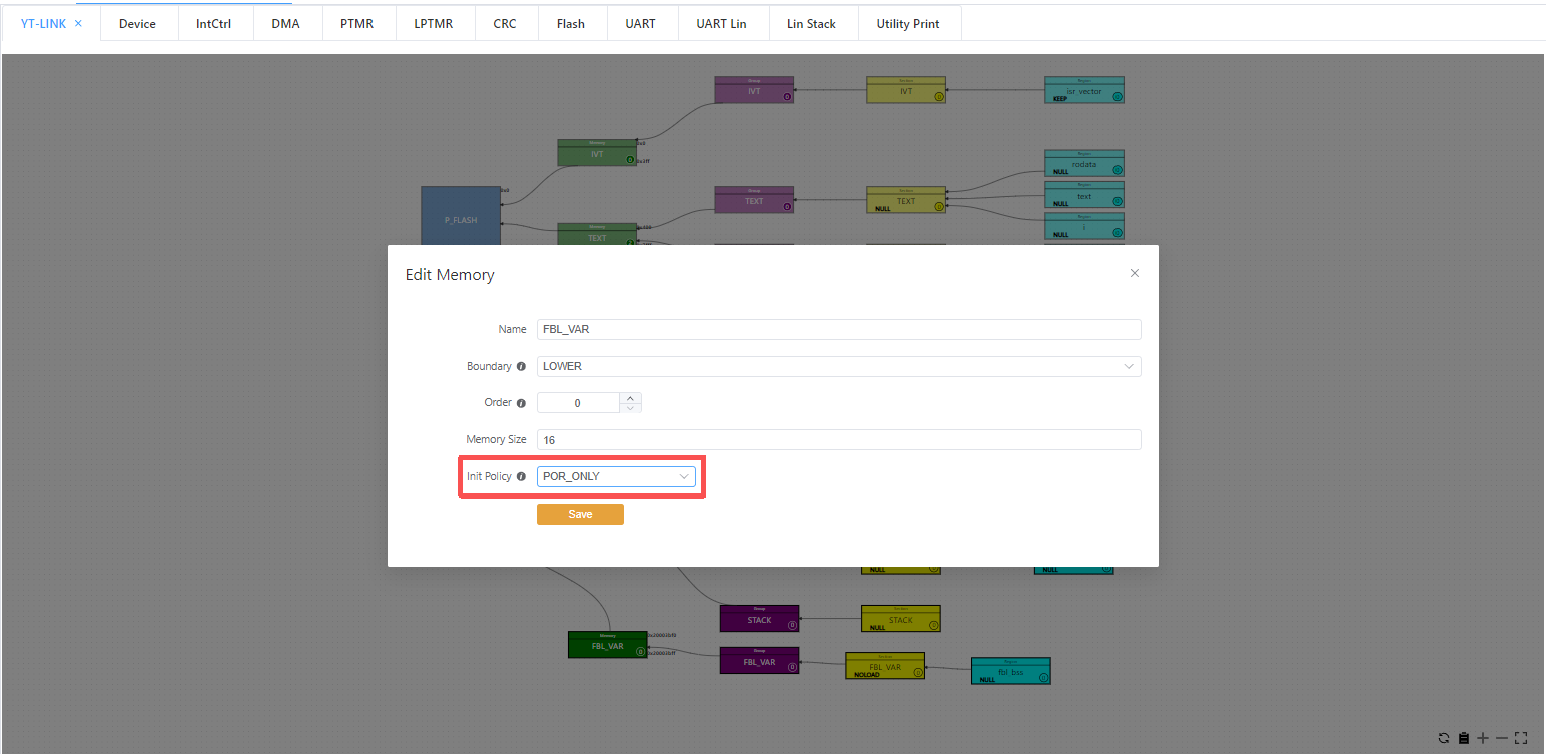Click the refresh icon in canvas toolbar

pyautogui.click(x=1444, y=738)
